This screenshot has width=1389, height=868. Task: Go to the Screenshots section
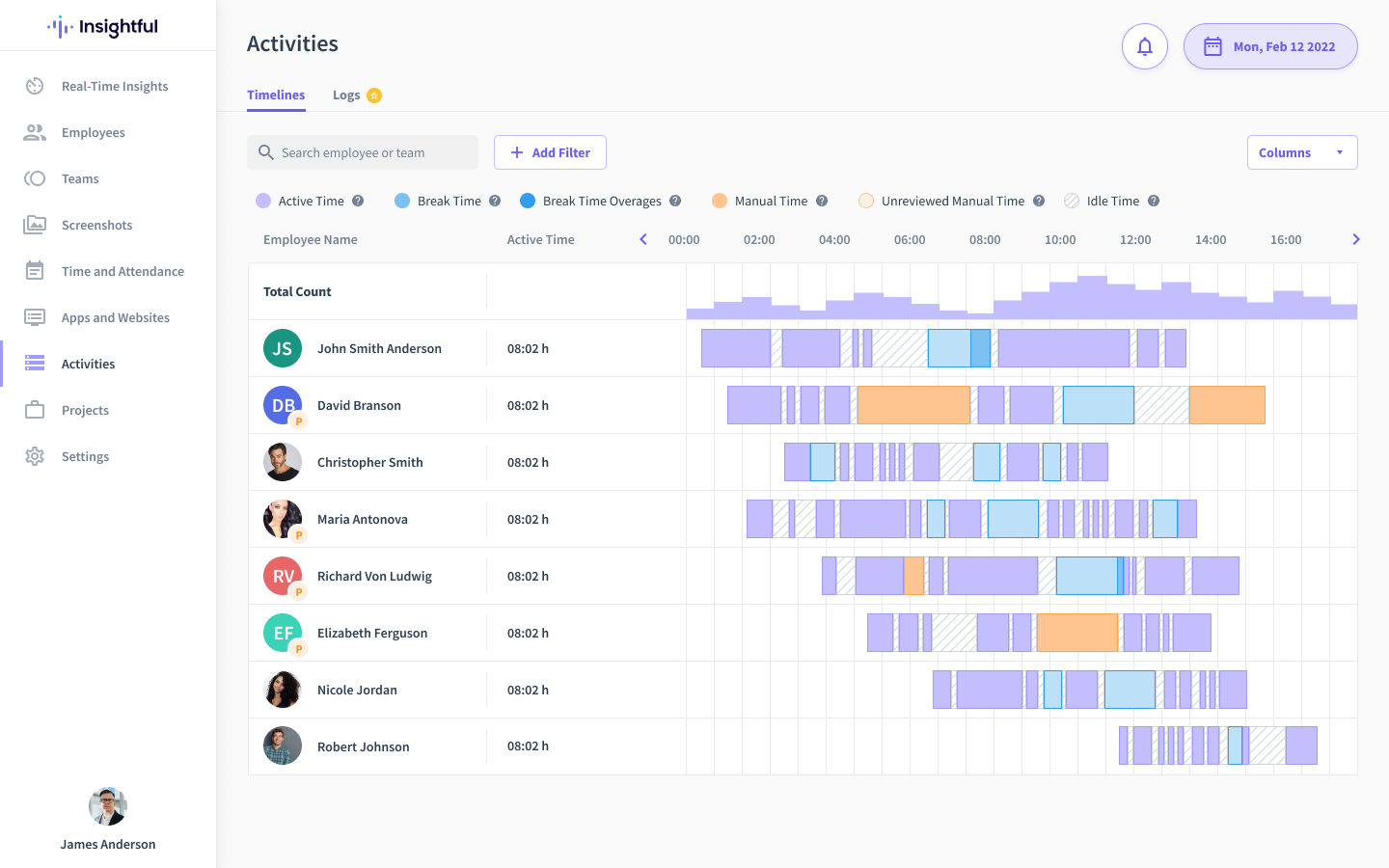(96, 225)
